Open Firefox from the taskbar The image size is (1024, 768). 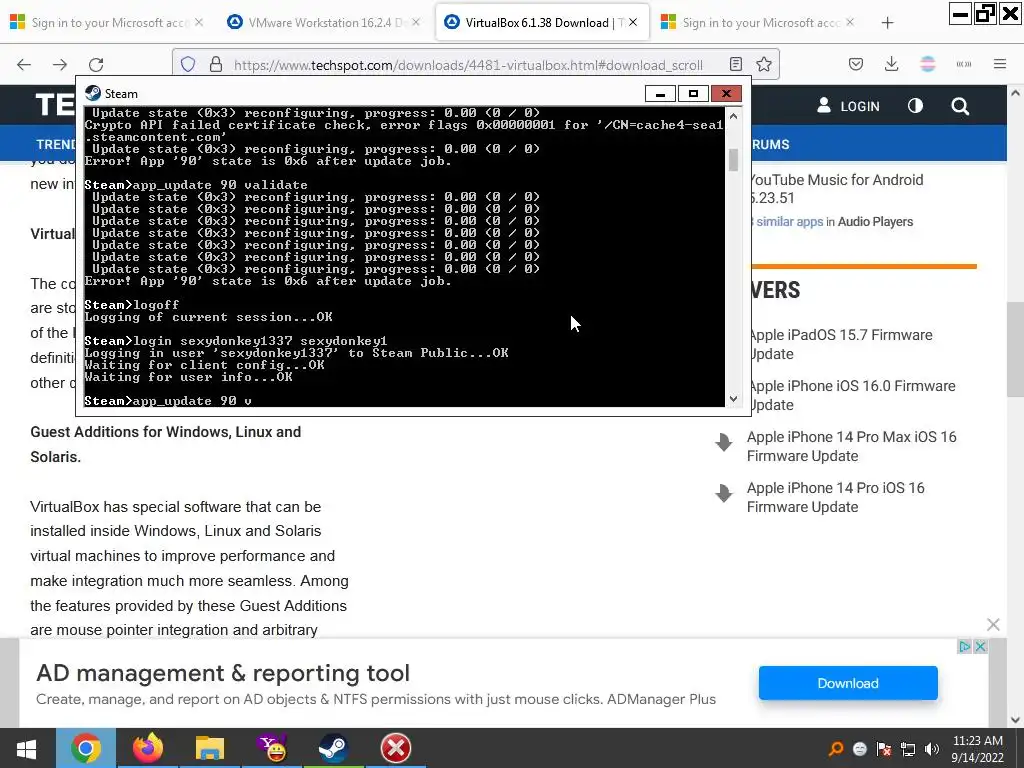148,748
